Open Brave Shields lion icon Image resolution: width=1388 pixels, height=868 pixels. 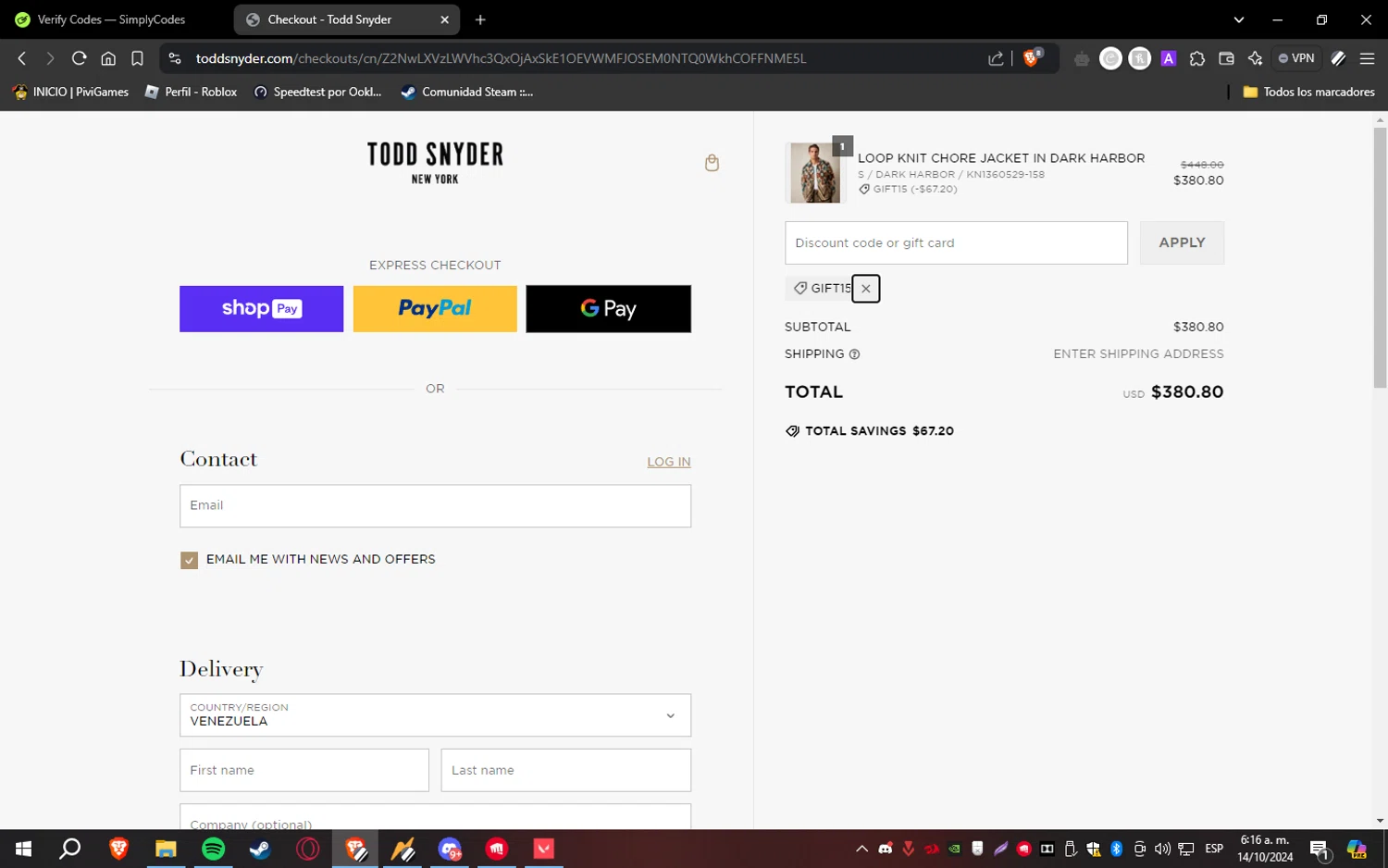point(1032,58)
